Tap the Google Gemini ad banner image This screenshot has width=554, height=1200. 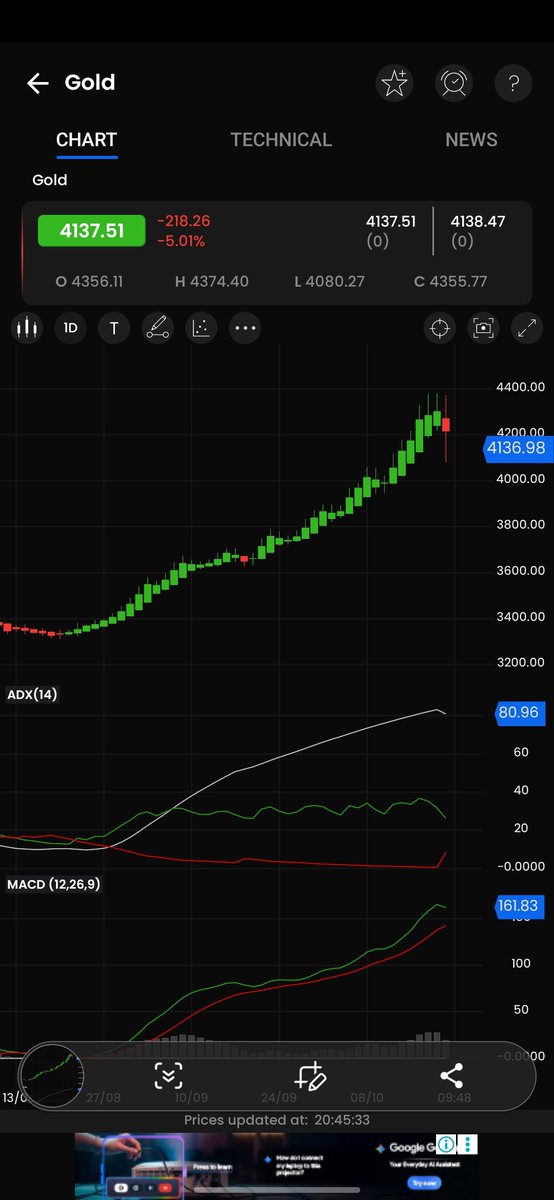click(x=276, y=1166)
